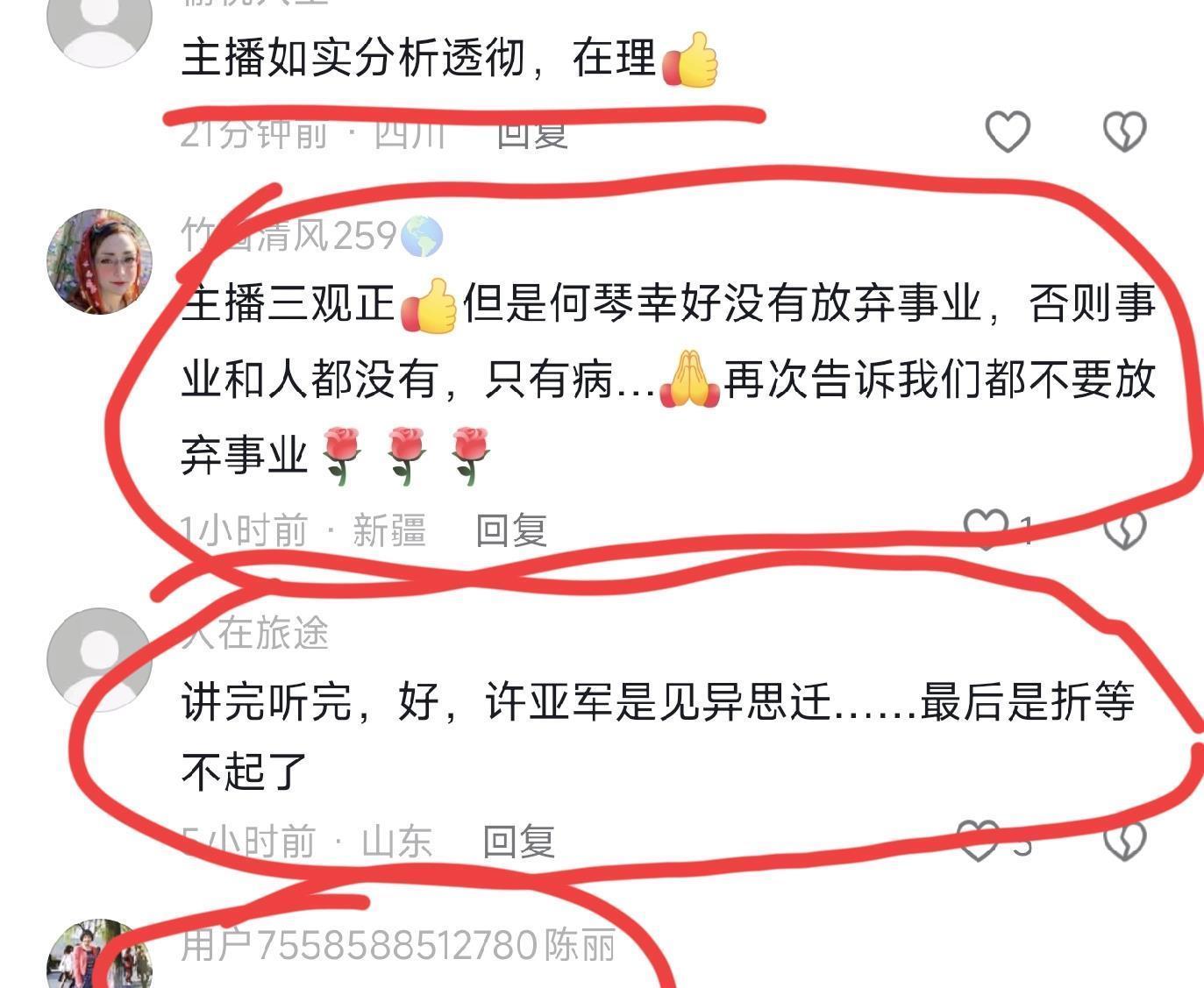Select the comment starting 主播三观正
Image resolution: width=1204 pixels, height=988 pixels.
click(668, 379)
